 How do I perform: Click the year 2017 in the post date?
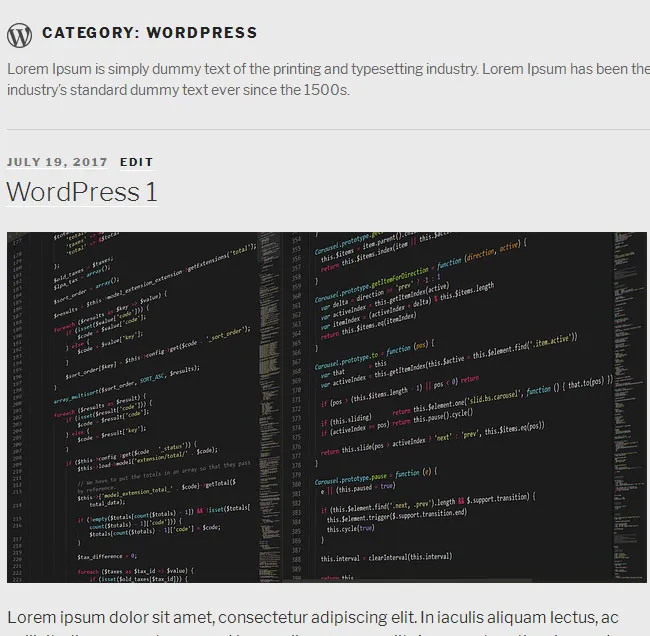click(91, 162)
